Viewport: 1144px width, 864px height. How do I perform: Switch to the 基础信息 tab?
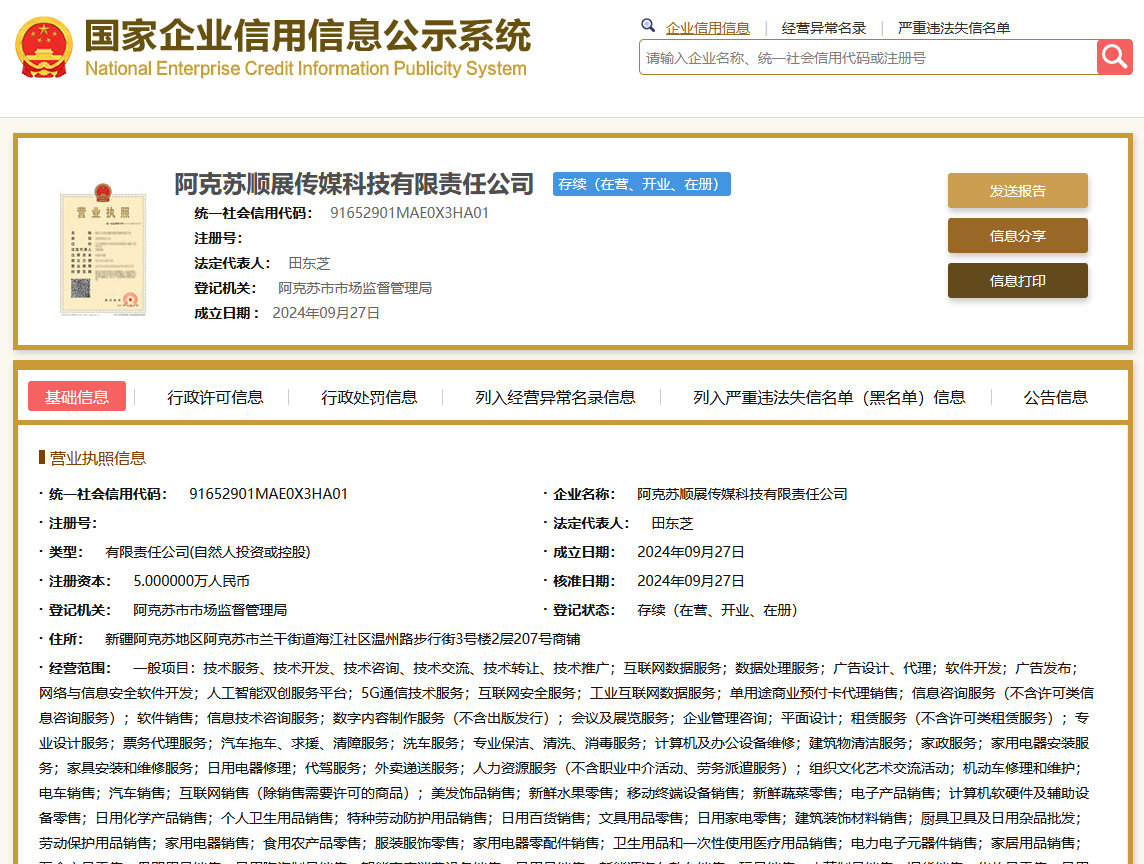[77, 396]
